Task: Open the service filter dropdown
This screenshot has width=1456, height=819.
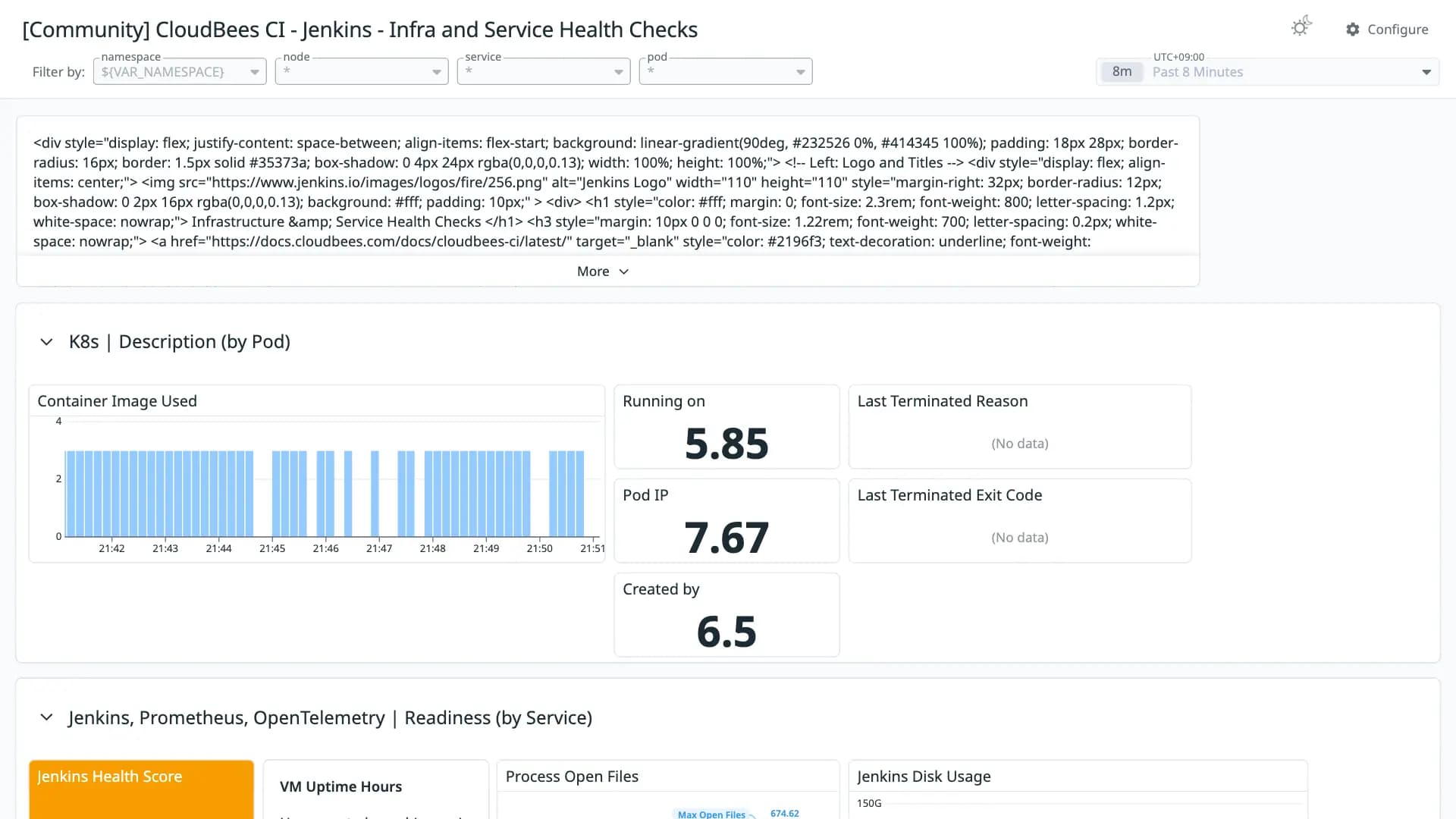Action: pyautogui.click(x=544, y=71)
